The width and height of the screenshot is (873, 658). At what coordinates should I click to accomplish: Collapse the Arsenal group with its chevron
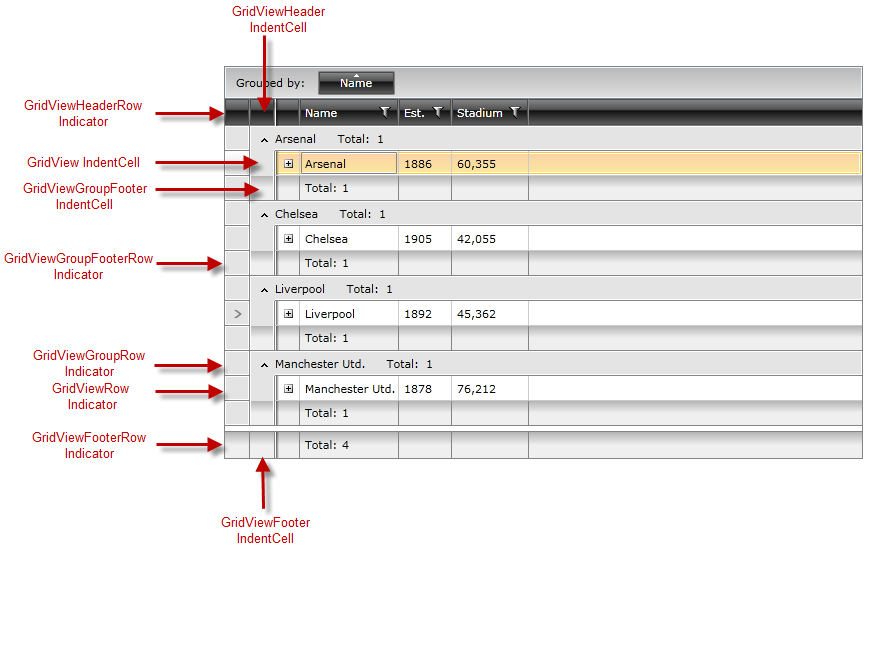tap(263, 139)
